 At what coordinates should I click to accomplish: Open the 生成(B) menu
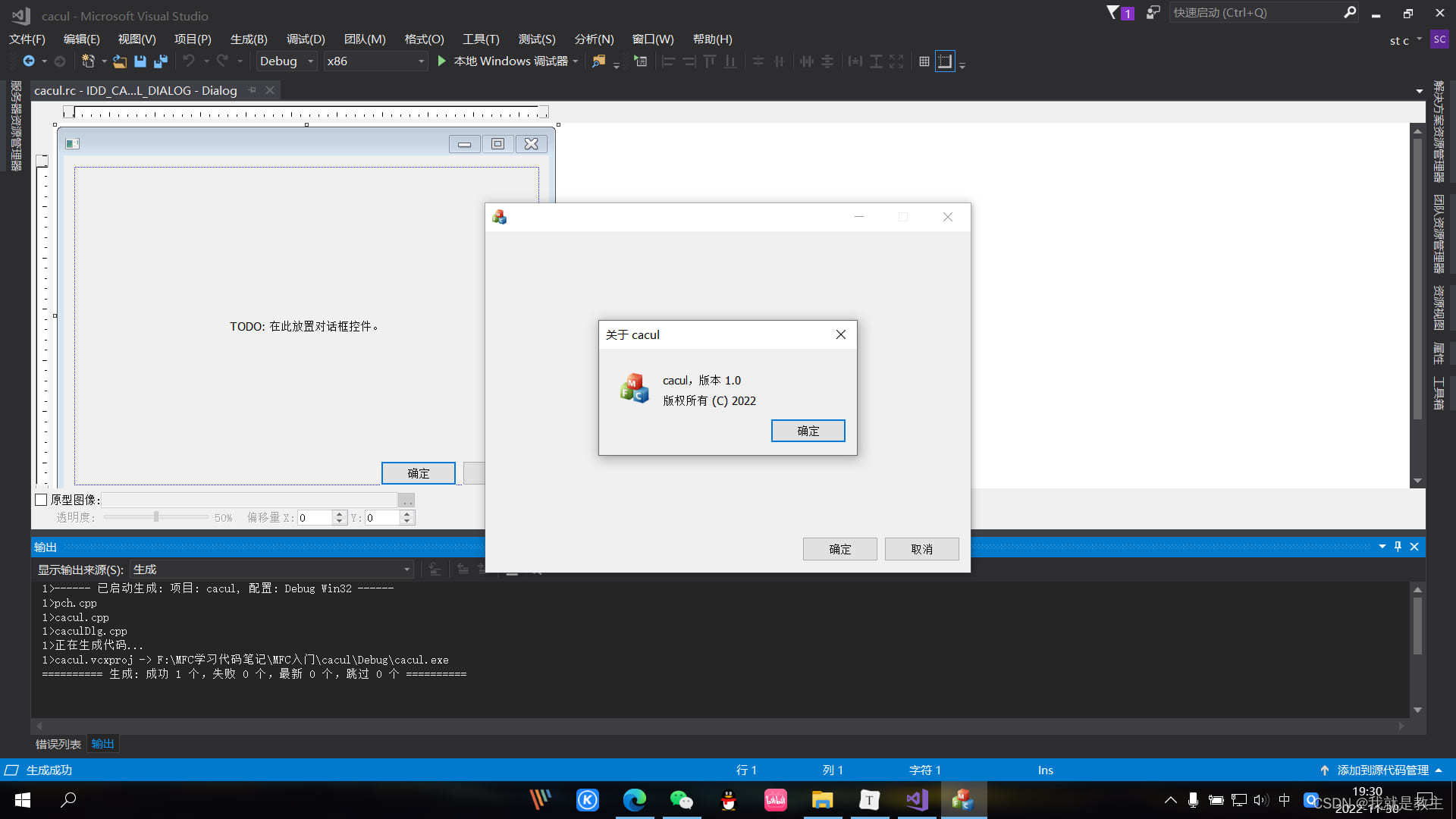[x=249, y=39]
